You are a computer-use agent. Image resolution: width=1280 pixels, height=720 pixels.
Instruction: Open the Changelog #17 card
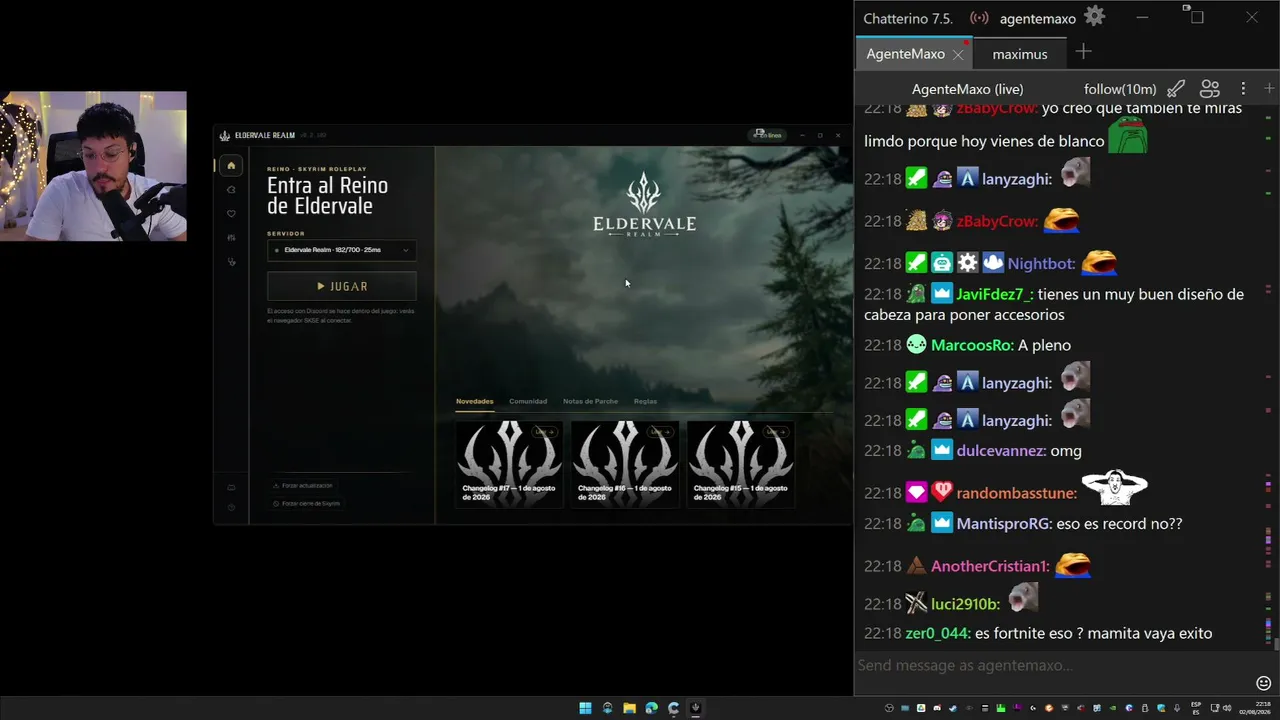tap(509, 464)
